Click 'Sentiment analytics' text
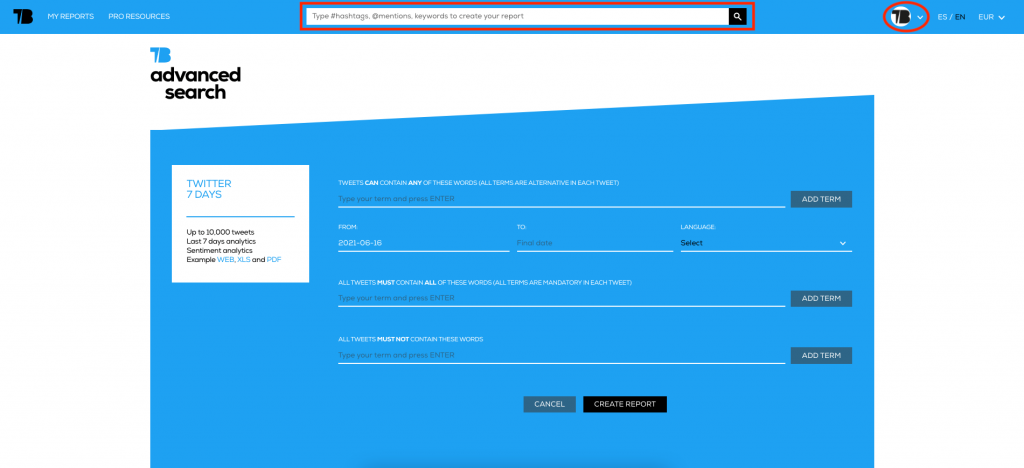Image resolution: width=1024 pixels, height=468 pixels. 219,251
